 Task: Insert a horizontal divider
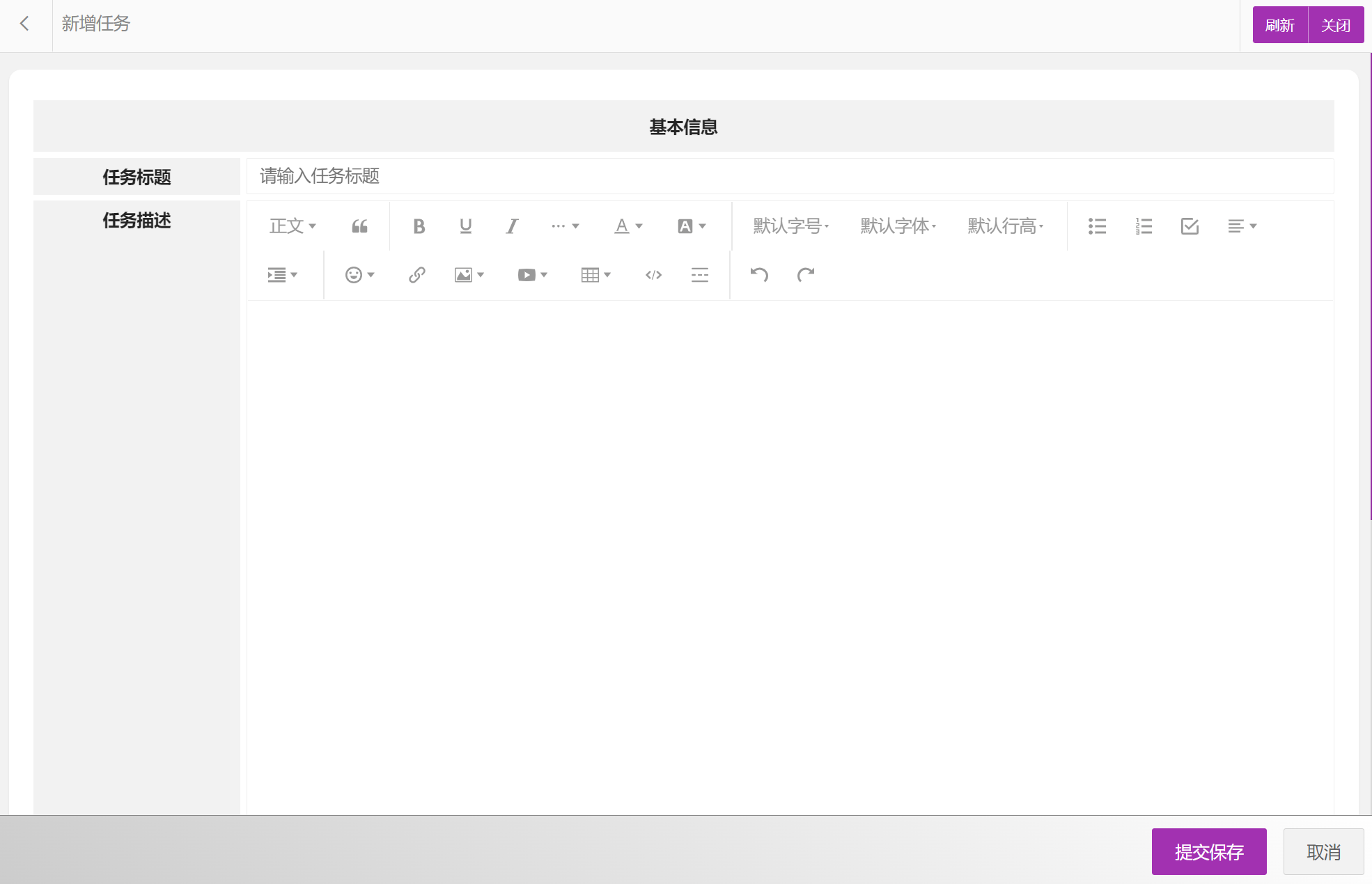click(699, 275)
